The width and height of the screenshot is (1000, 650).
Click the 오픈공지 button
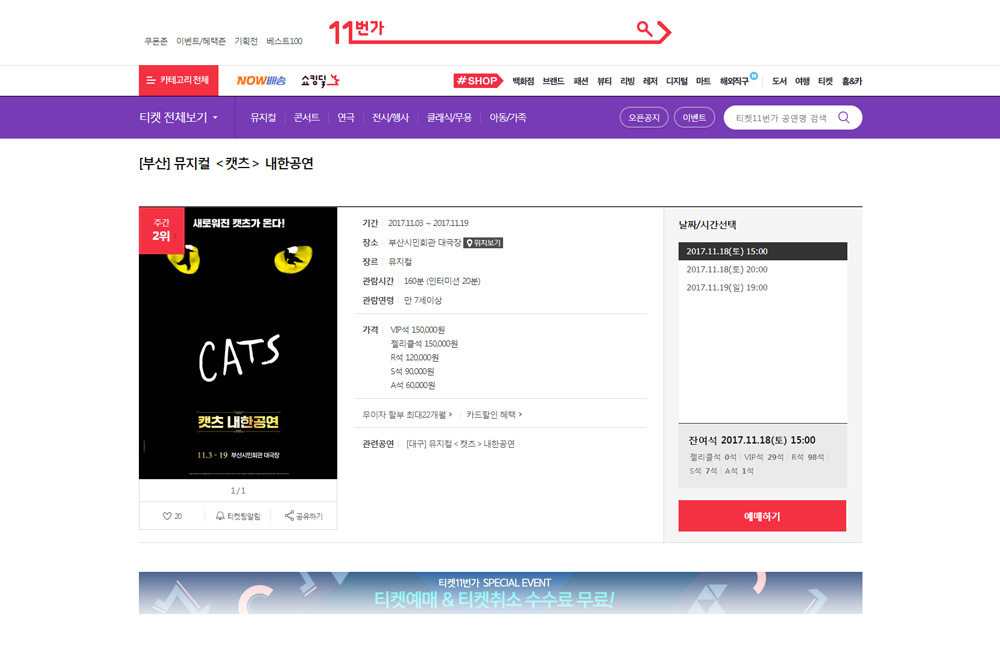pos(644,117)
